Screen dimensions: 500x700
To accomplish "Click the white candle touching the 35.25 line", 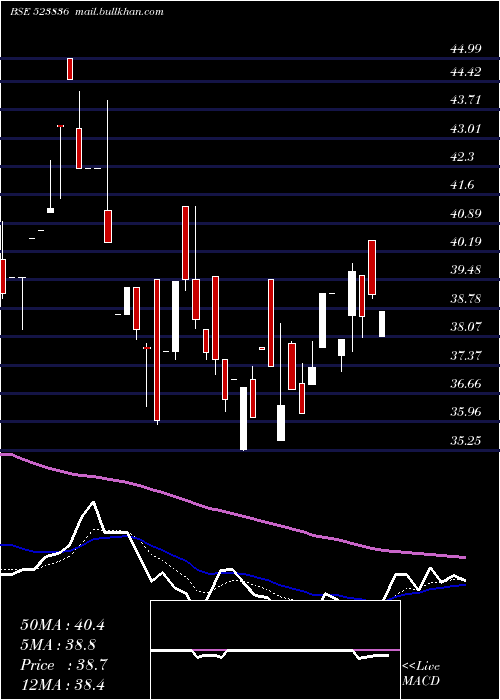I will coord(244,418).
